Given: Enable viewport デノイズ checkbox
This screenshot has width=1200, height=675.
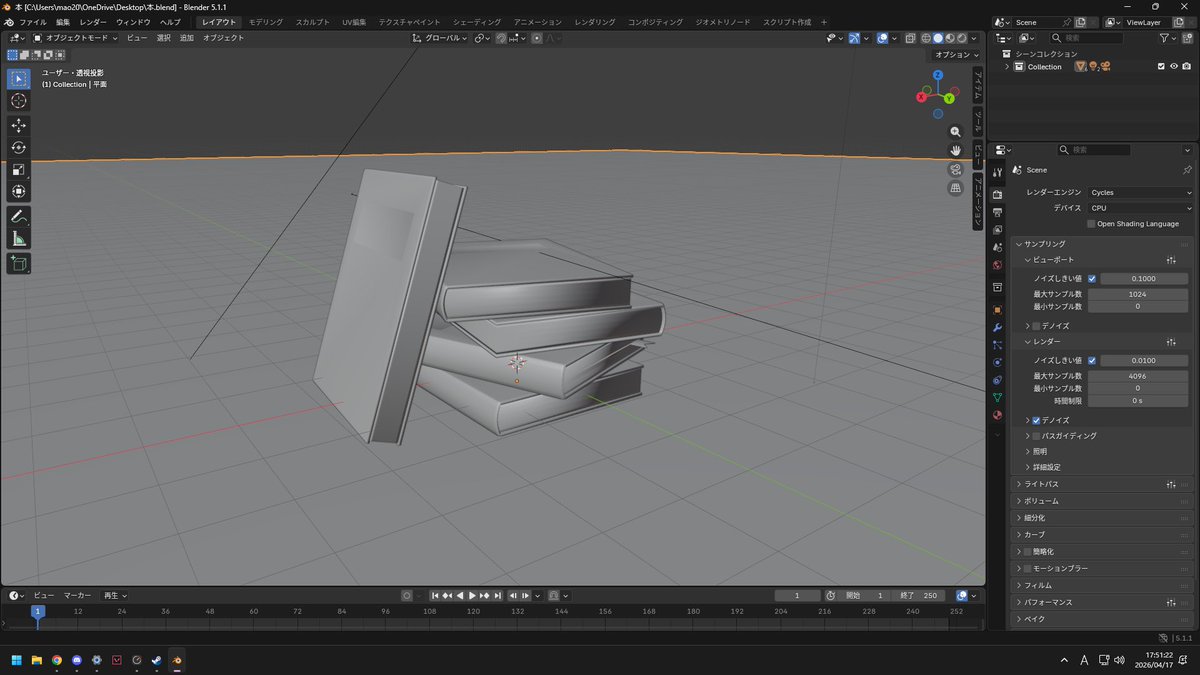Looking at the screenshot, I should pyautogui.click(x=1036, y=326).
